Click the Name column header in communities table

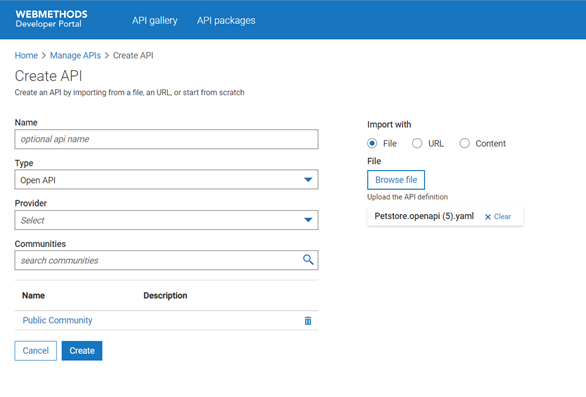tap(33, 295)
